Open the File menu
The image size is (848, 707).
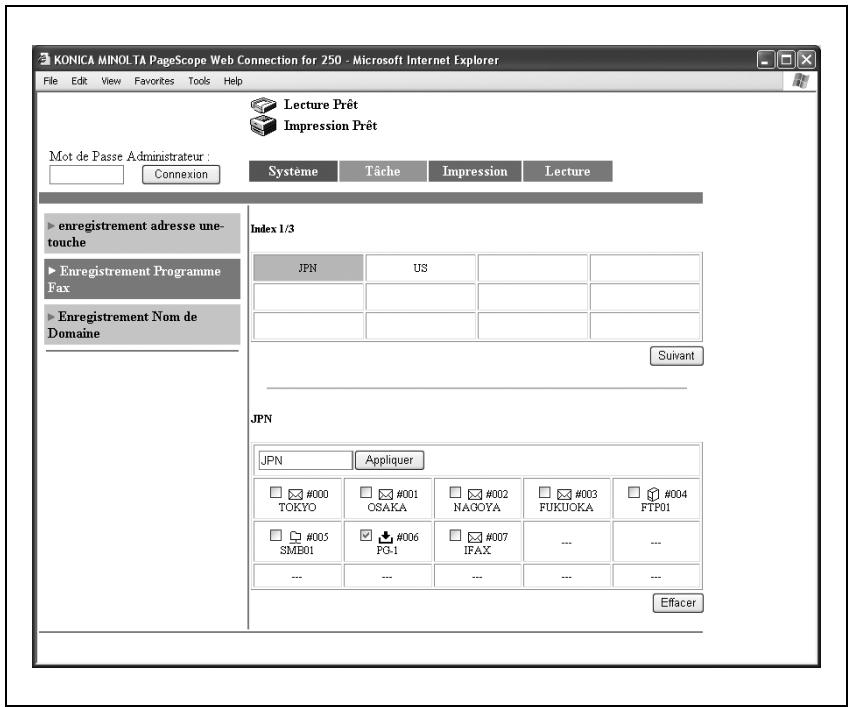click(x=50, y=81)
